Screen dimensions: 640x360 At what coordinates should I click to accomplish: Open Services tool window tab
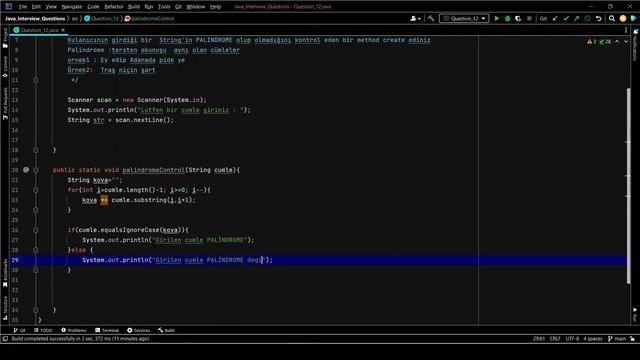pos(139,330)
